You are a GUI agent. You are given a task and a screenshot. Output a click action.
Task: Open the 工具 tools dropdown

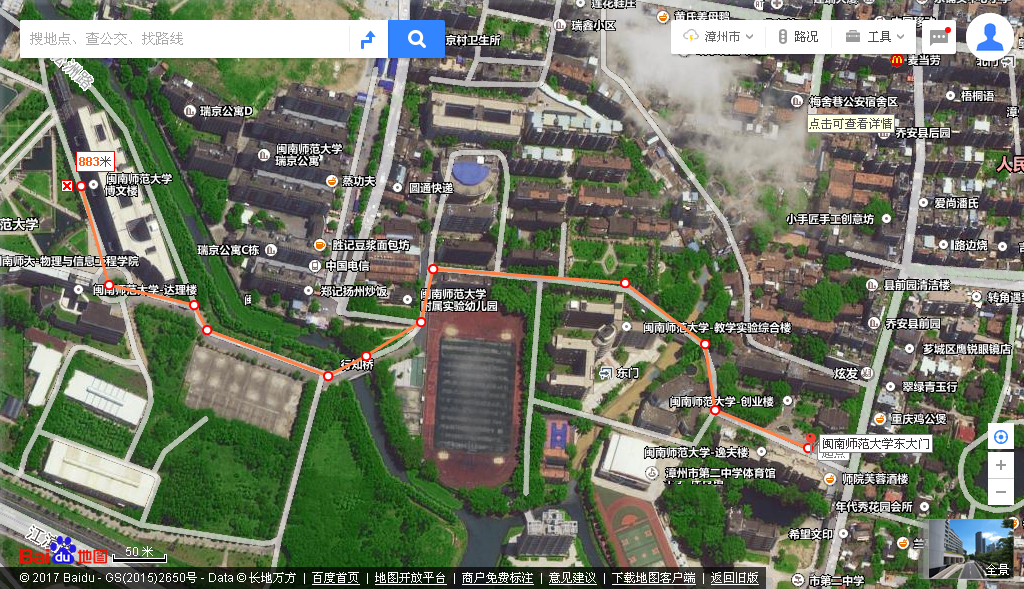[x=876, y=37]
